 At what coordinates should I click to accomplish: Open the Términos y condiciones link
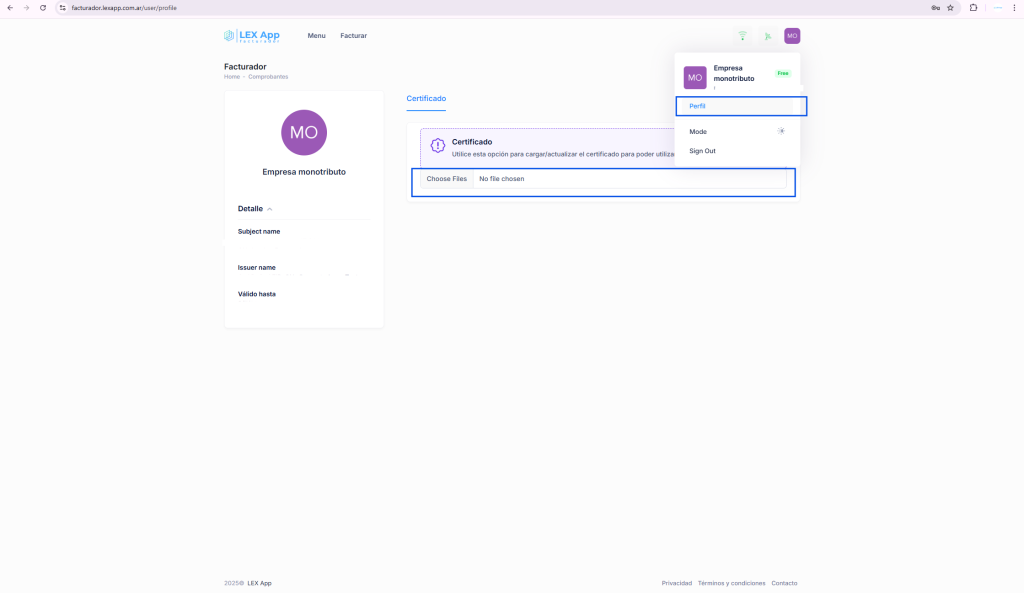(731, 583)
